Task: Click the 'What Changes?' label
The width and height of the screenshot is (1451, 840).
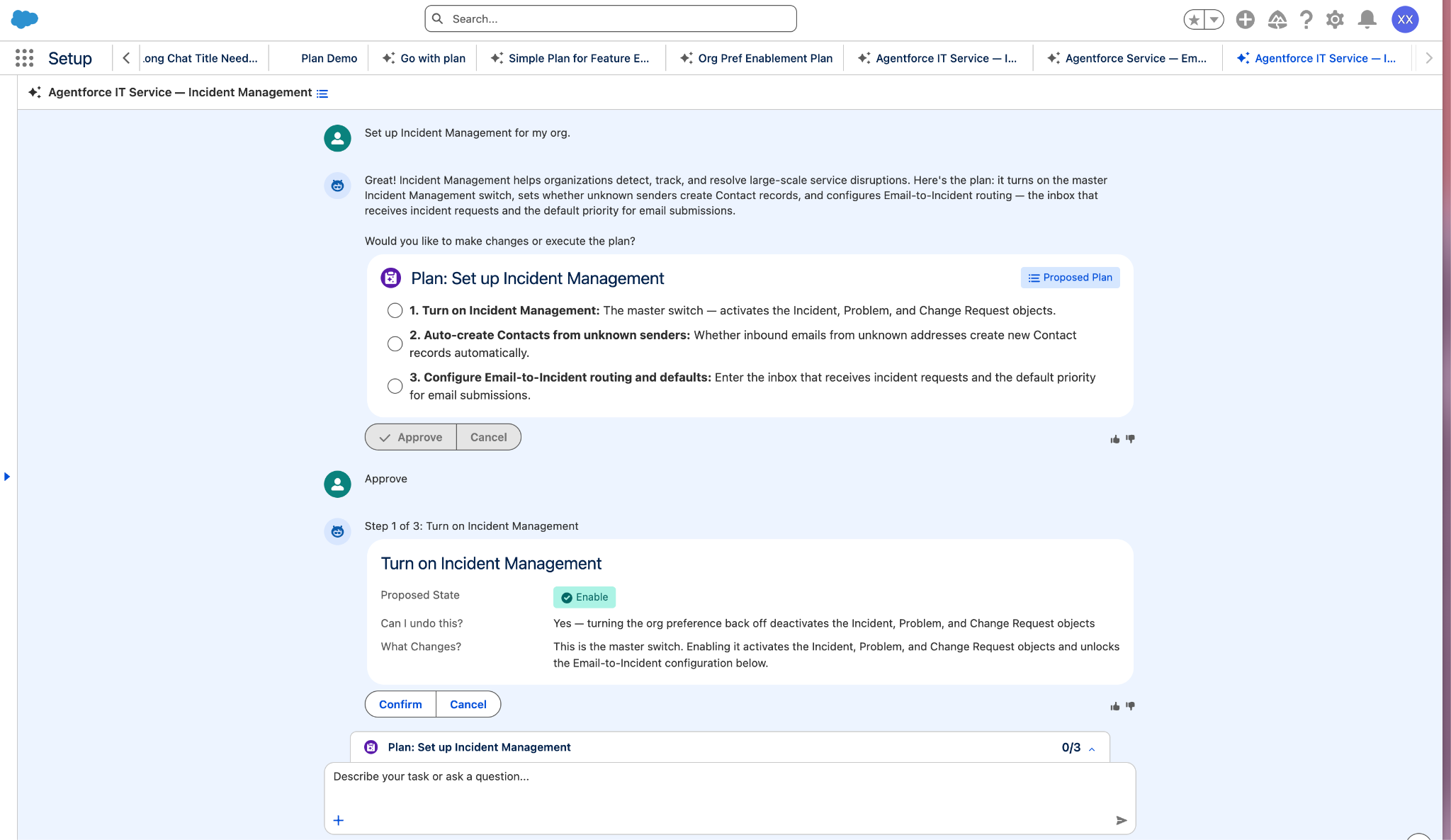Action: [421, 647]
